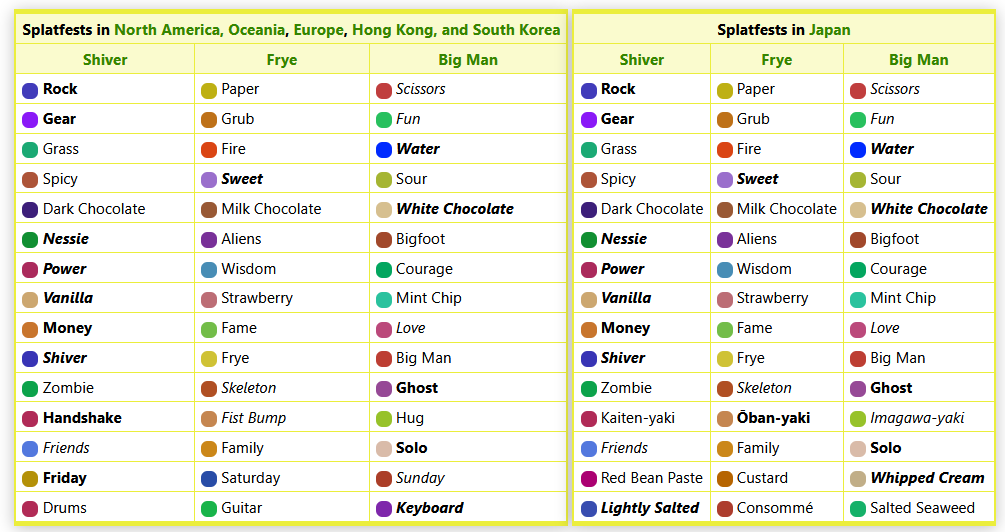The height and width of the screenshot is (532, 1005).
Task: Click the purple swatch beside Keyboard
Action: click(x=384, y=509)
